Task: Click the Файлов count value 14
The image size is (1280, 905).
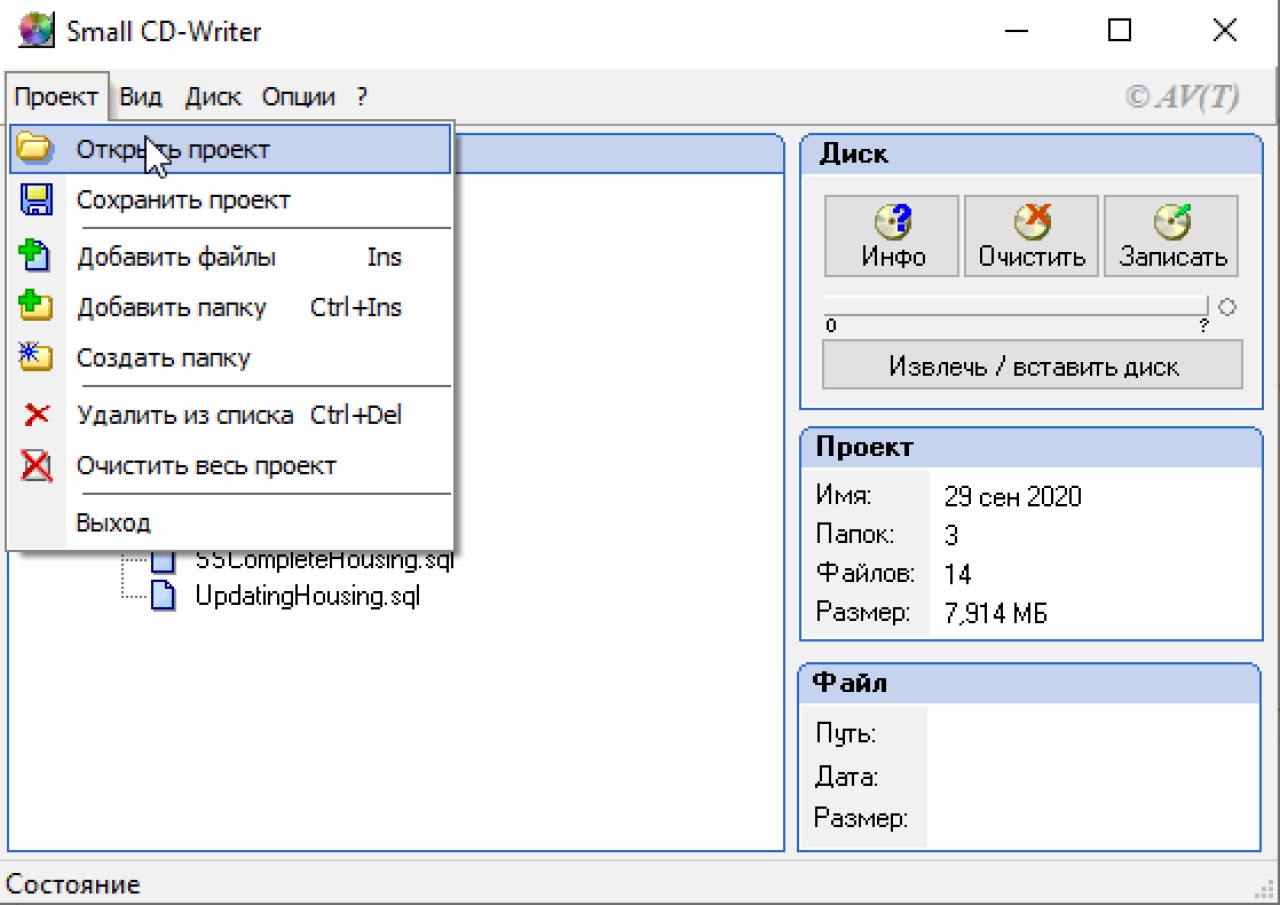Action: click(957, 574)
